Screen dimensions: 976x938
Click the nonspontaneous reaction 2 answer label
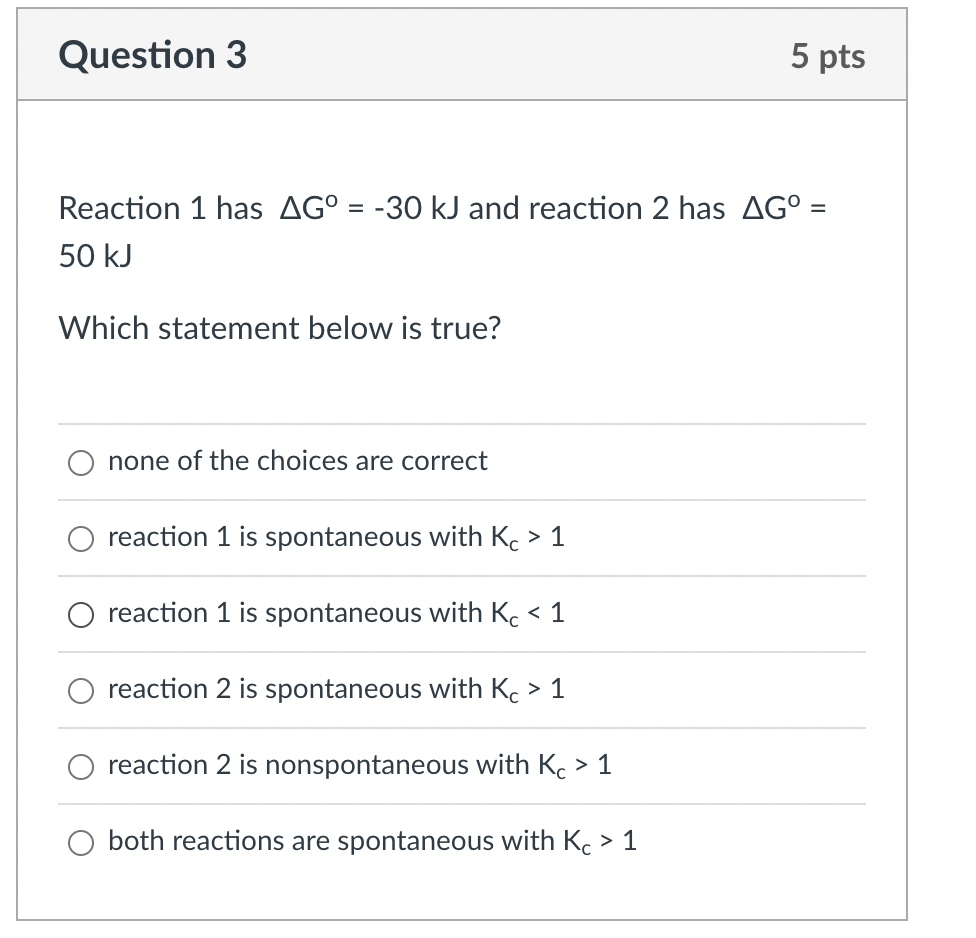click(362, 766)
